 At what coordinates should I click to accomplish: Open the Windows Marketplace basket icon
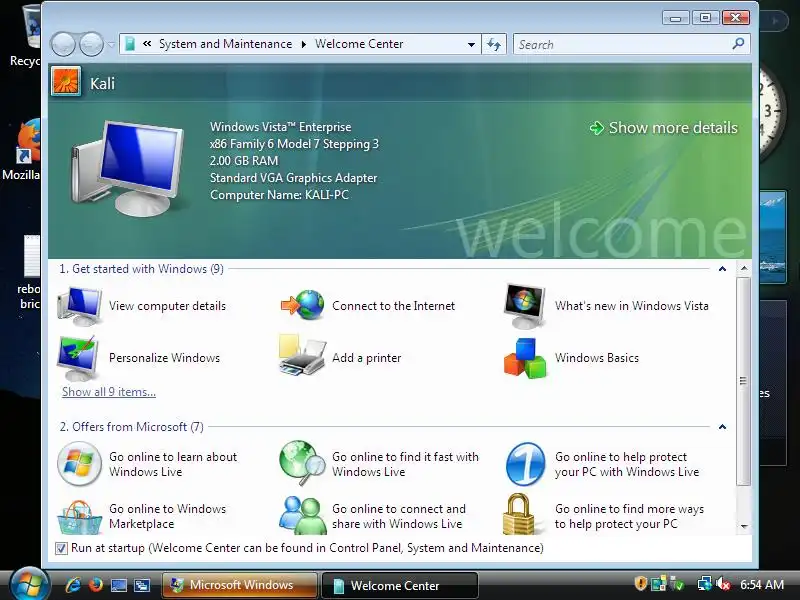79,516
